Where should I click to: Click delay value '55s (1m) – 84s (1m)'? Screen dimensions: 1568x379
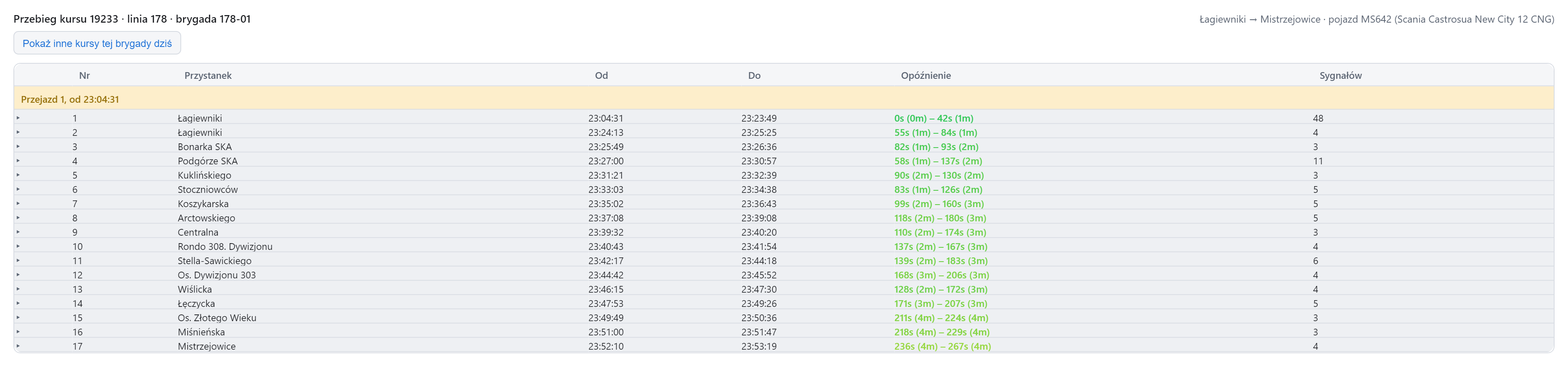click(936, 132)
